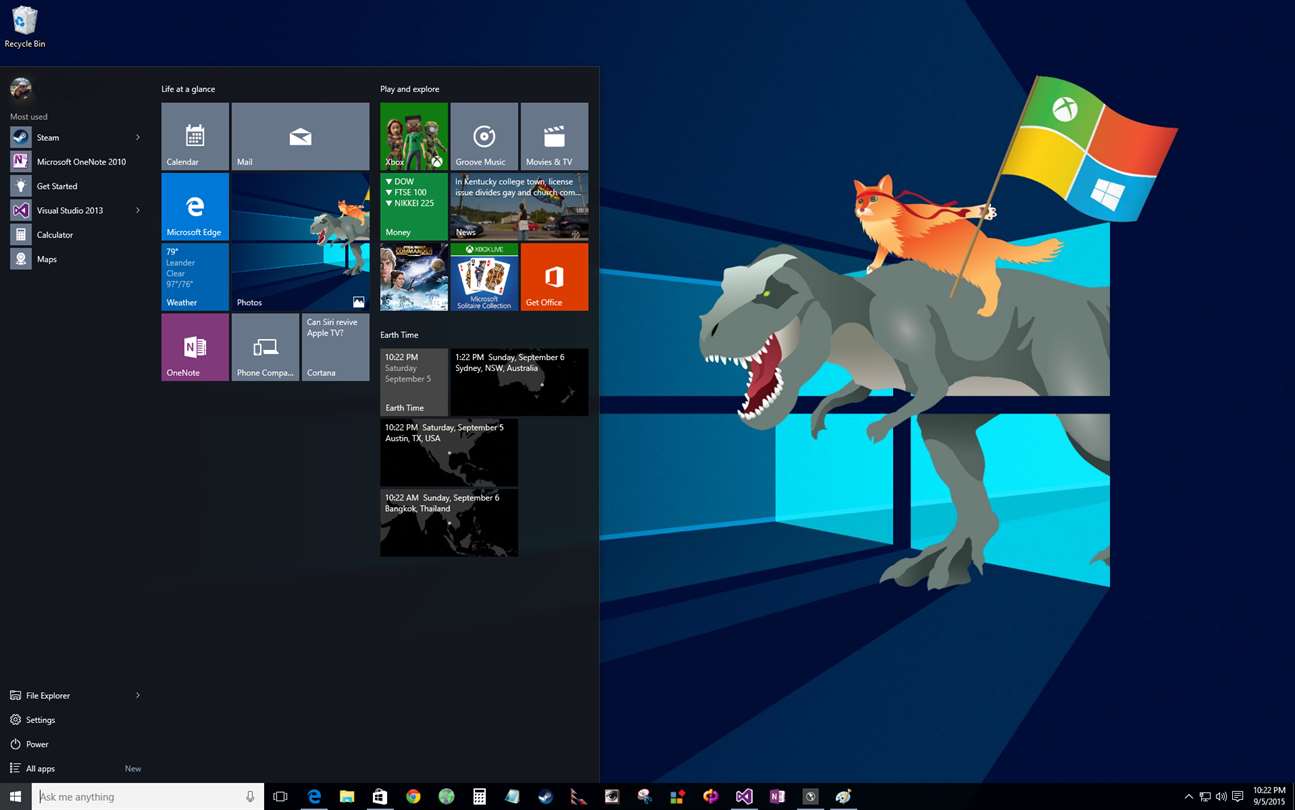The image size is (1295, 810).
Task: Open the Phone Companion tile
Action: [x=265, y=347]
